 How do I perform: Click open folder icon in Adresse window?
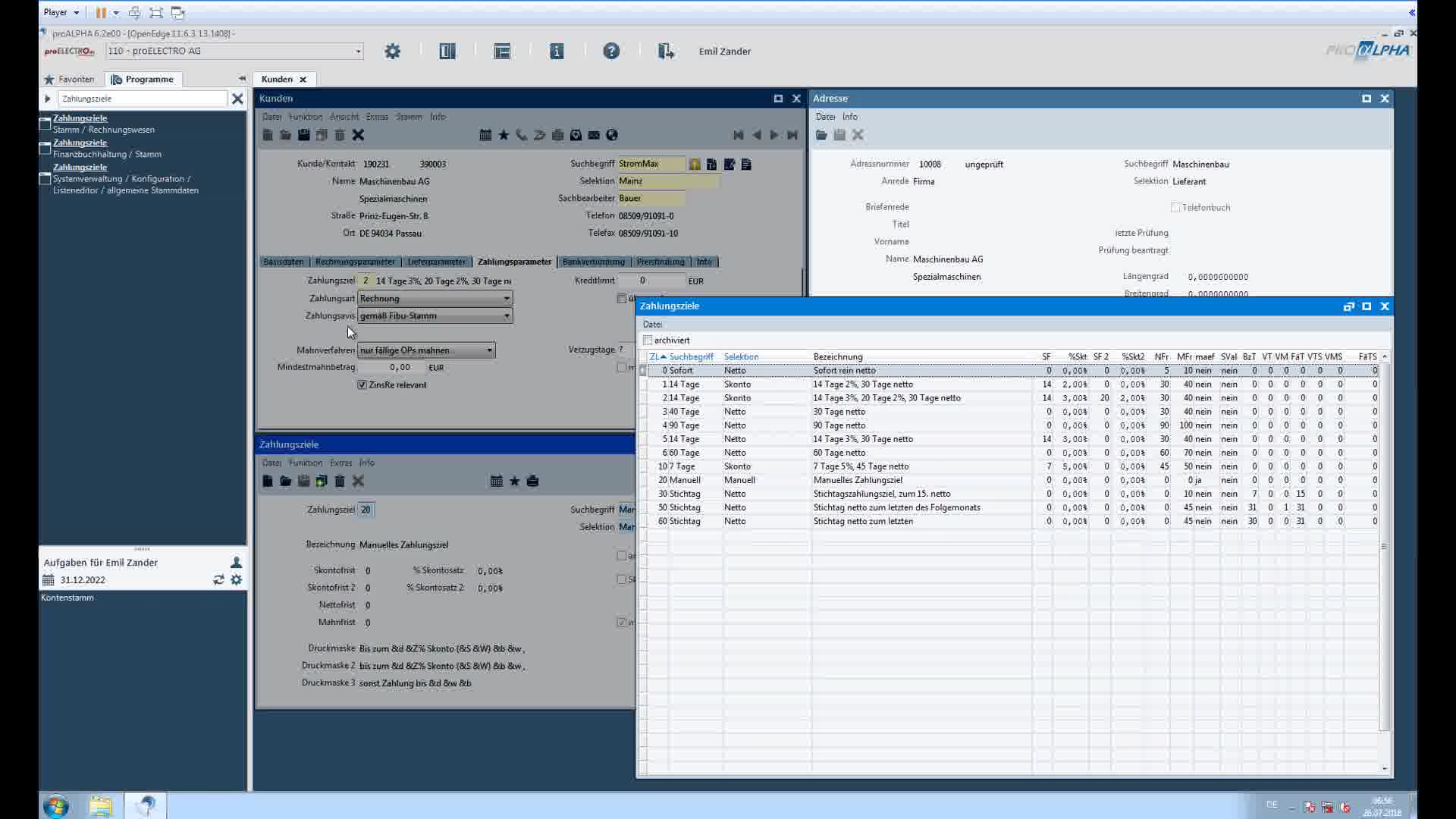[821, 135]
